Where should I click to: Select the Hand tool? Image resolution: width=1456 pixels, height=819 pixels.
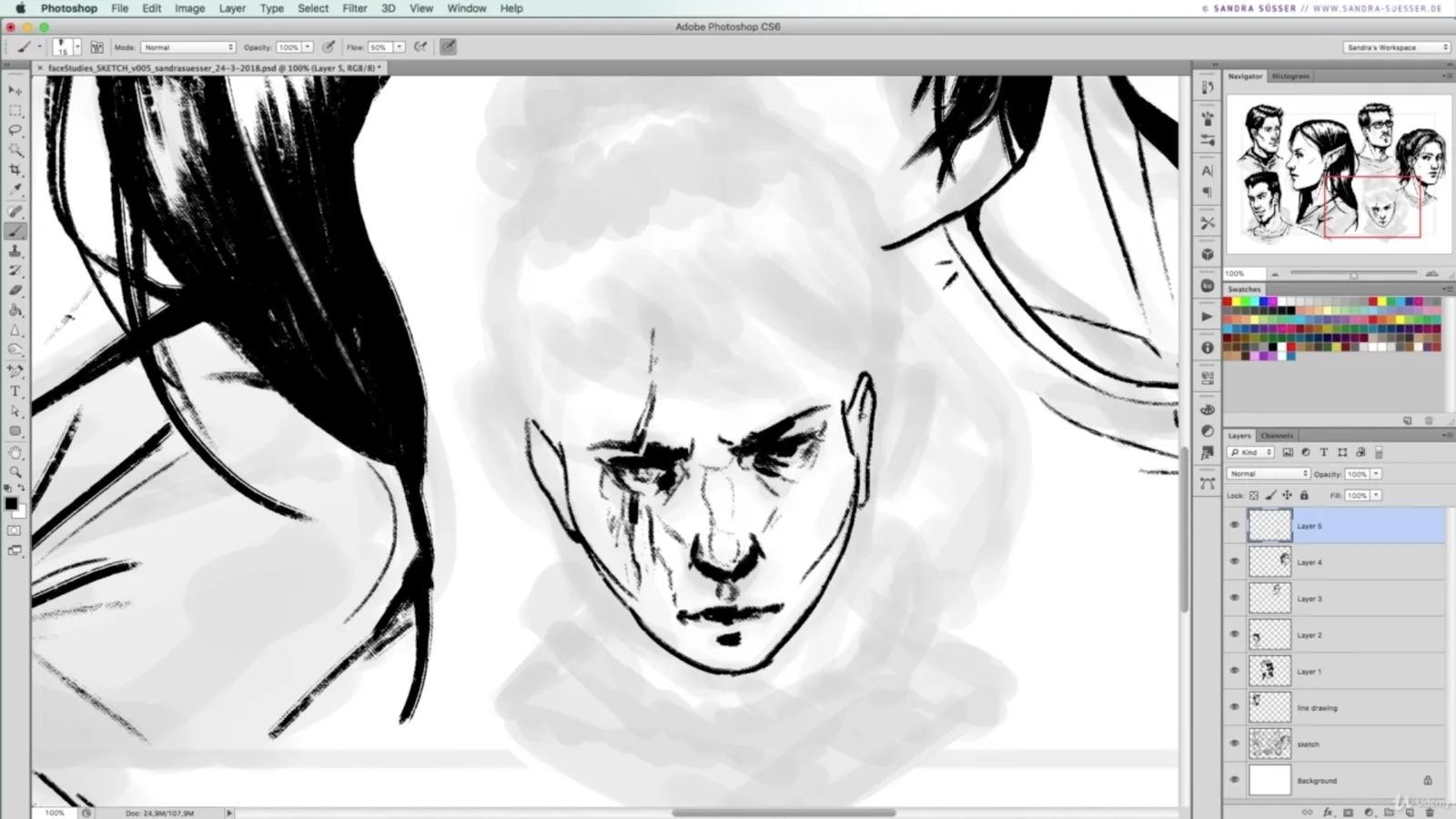15,452
